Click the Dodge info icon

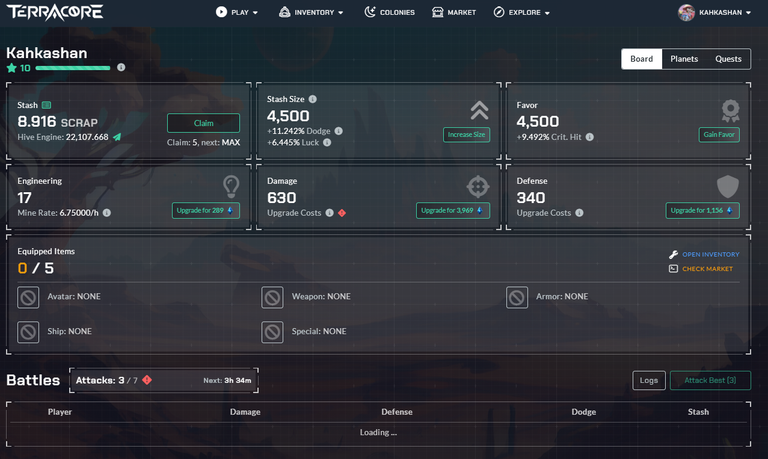point(338,131)
